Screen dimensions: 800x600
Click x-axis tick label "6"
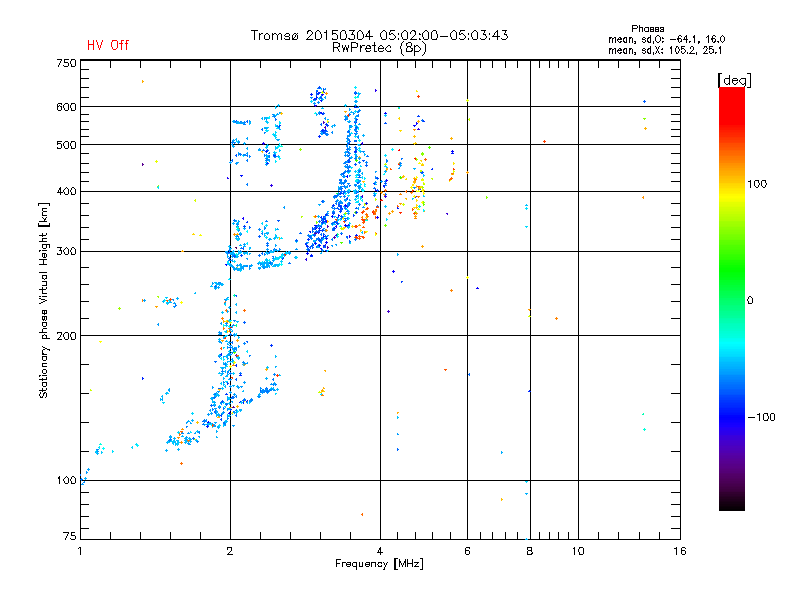[x=467, y=551]
